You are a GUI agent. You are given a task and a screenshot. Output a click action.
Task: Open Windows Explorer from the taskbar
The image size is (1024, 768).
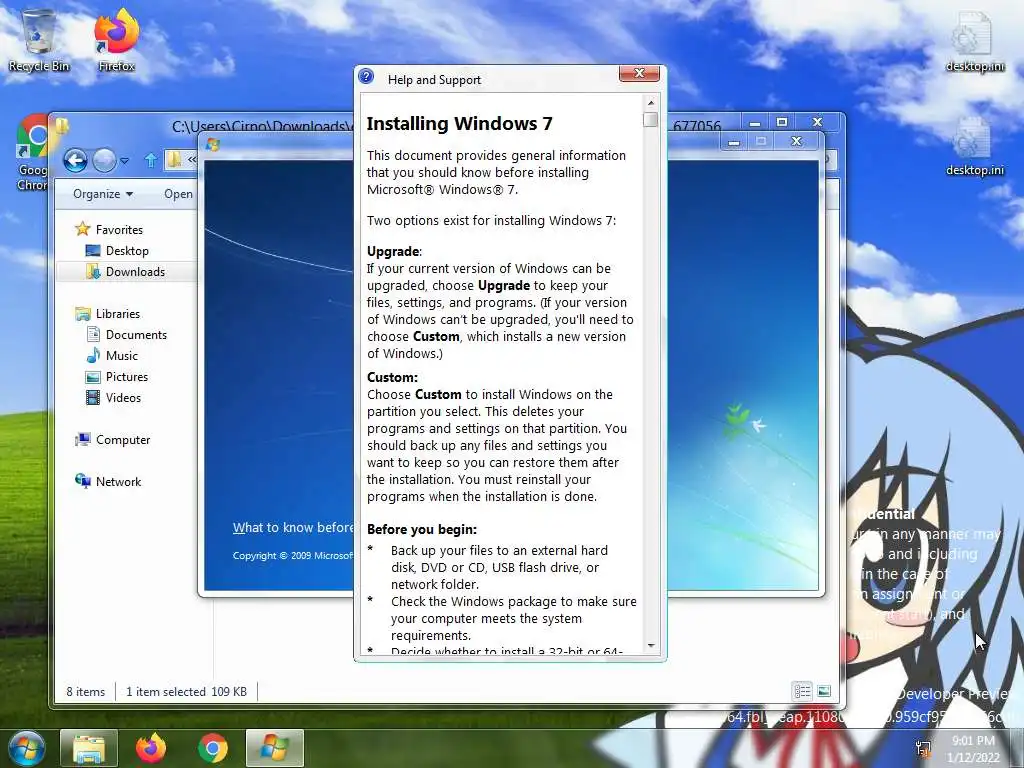(89, 748)
